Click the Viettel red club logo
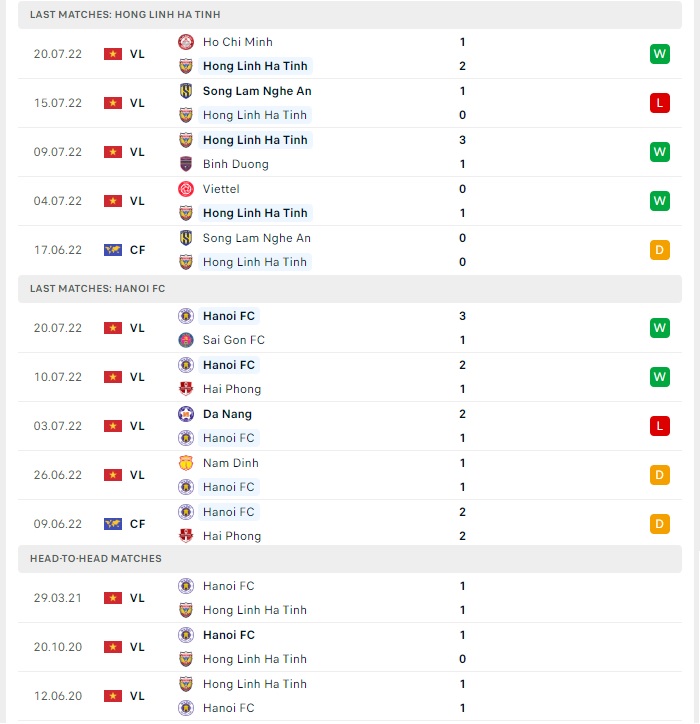Viewport: 700px width, 724px height. pos(186,189)
